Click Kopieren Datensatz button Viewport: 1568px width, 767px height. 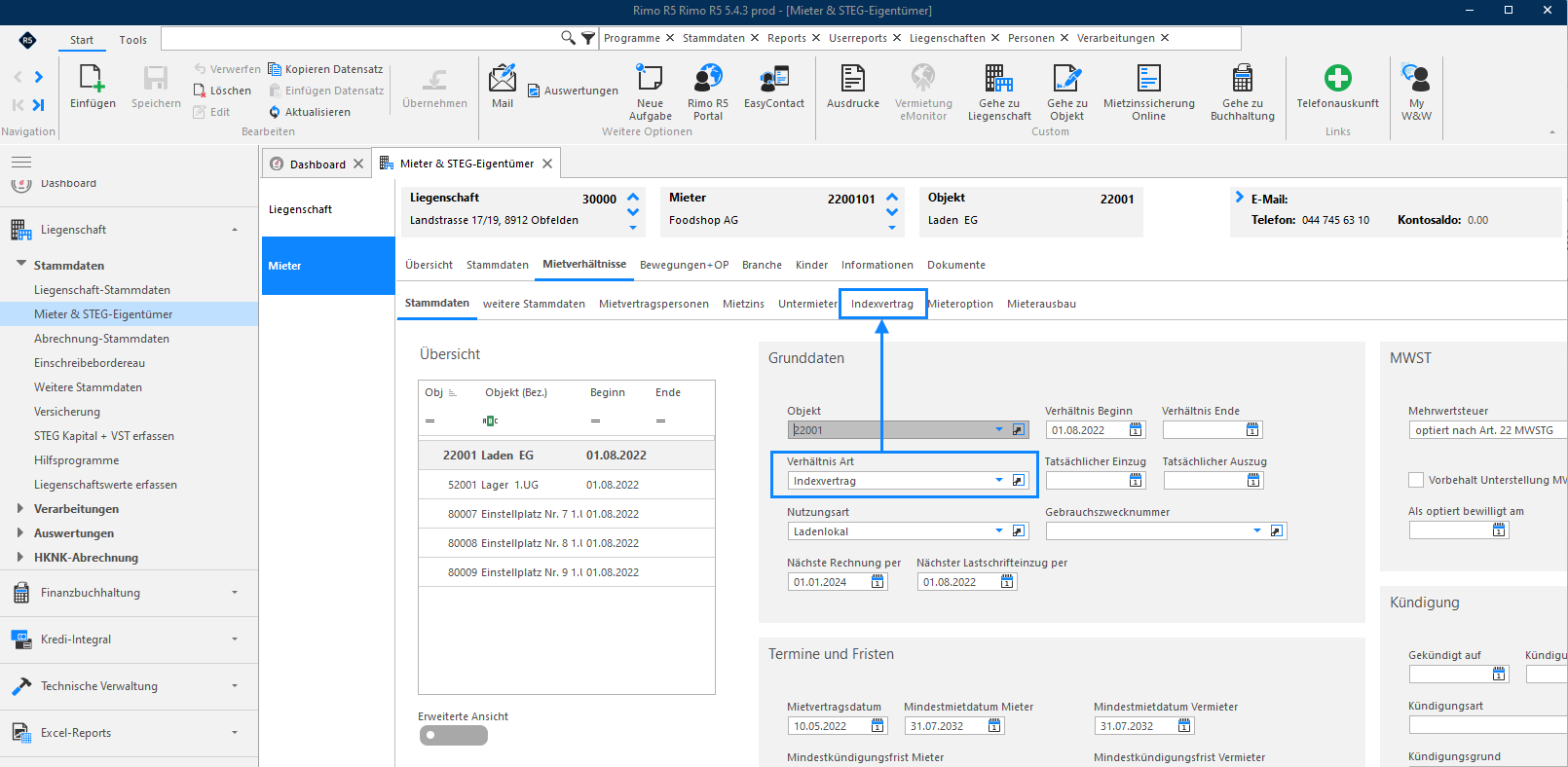[325, 69]
